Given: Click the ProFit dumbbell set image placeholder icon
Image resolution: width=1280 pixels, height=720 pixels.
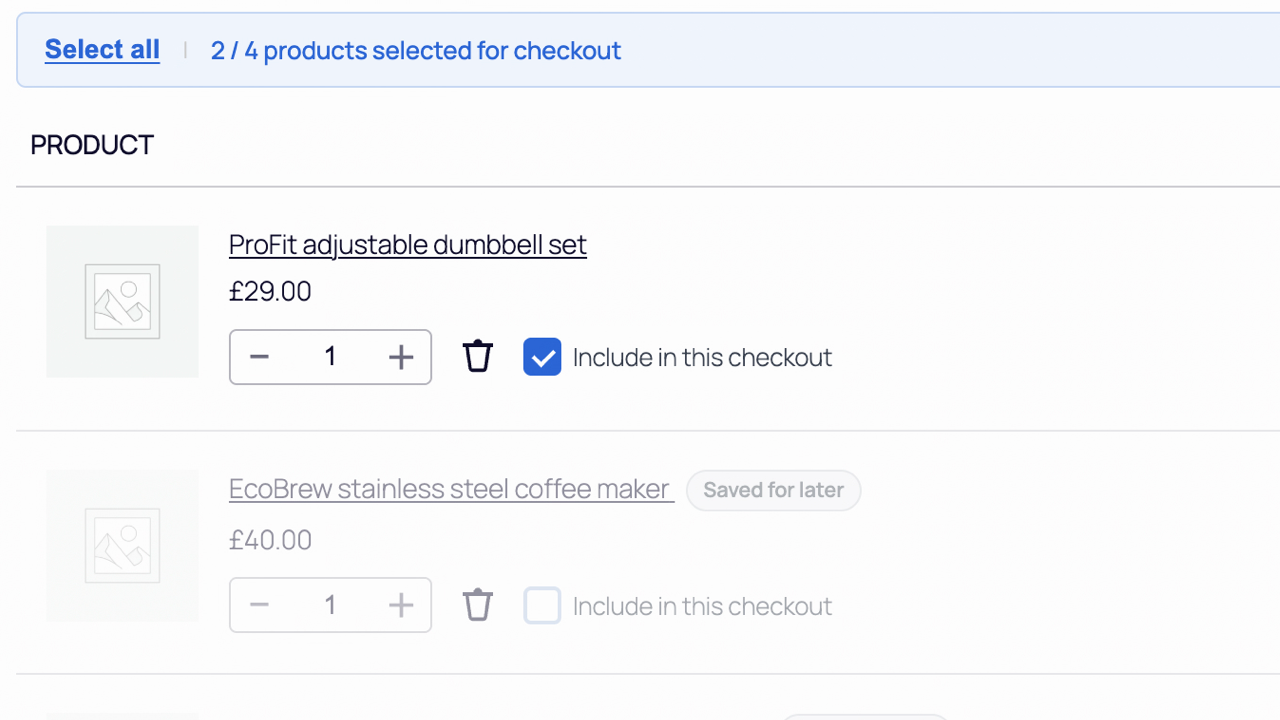Looking at the screenshot, I should (x=122, y=301).
